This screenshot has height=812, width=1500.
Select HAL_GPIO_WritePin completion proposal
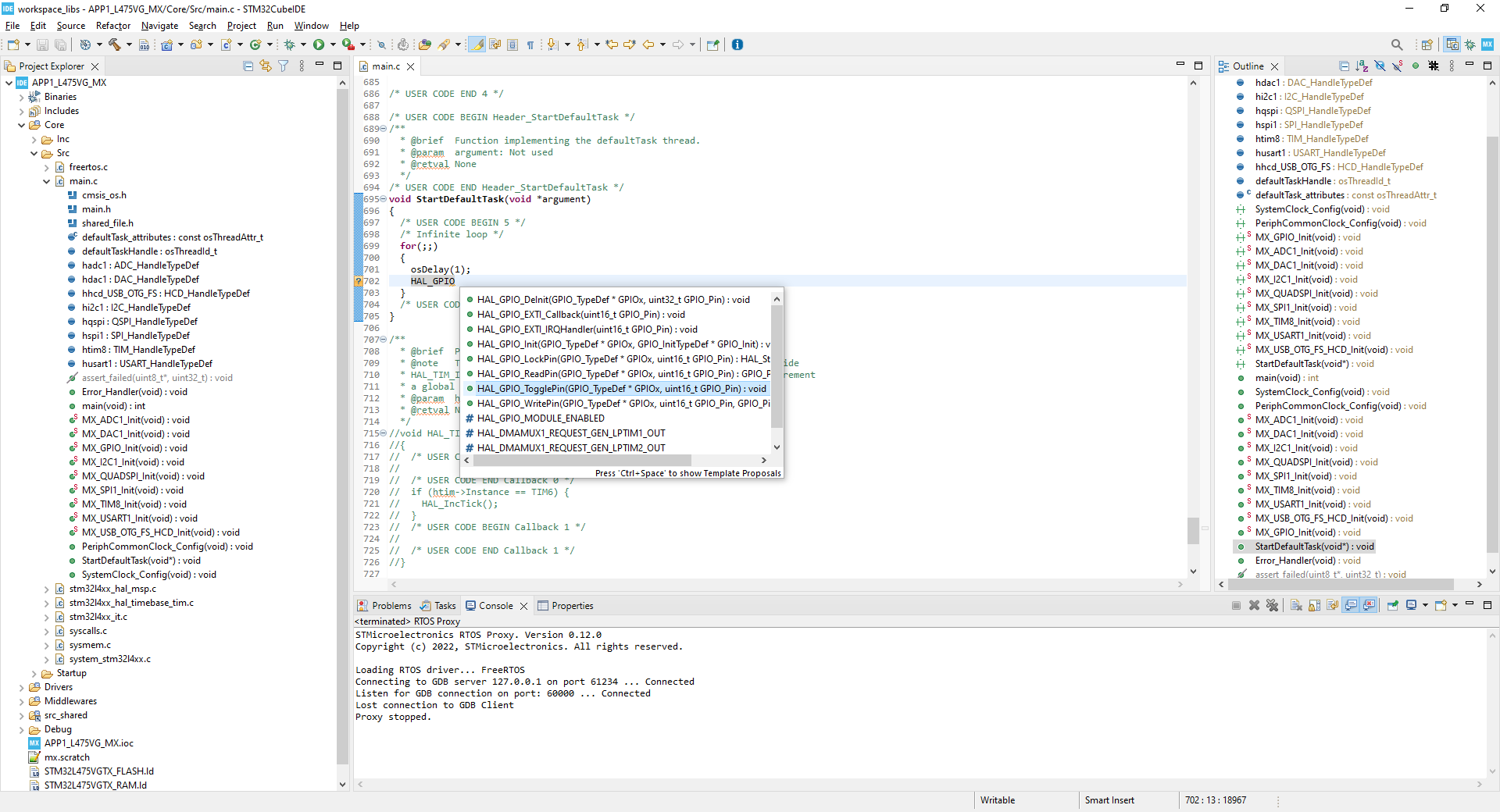click(622, 404)
